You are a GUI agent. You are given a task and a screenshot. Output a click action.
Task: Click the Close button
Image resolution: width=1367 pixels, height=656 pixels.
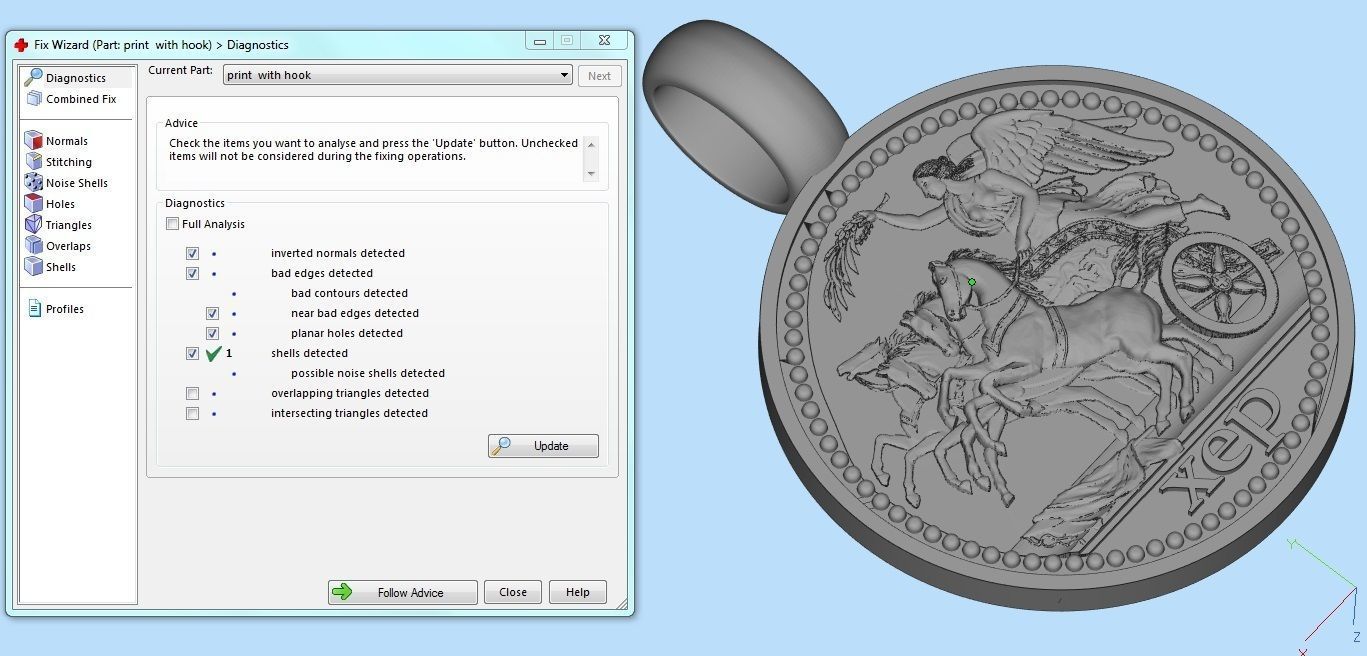pos(513,592)
